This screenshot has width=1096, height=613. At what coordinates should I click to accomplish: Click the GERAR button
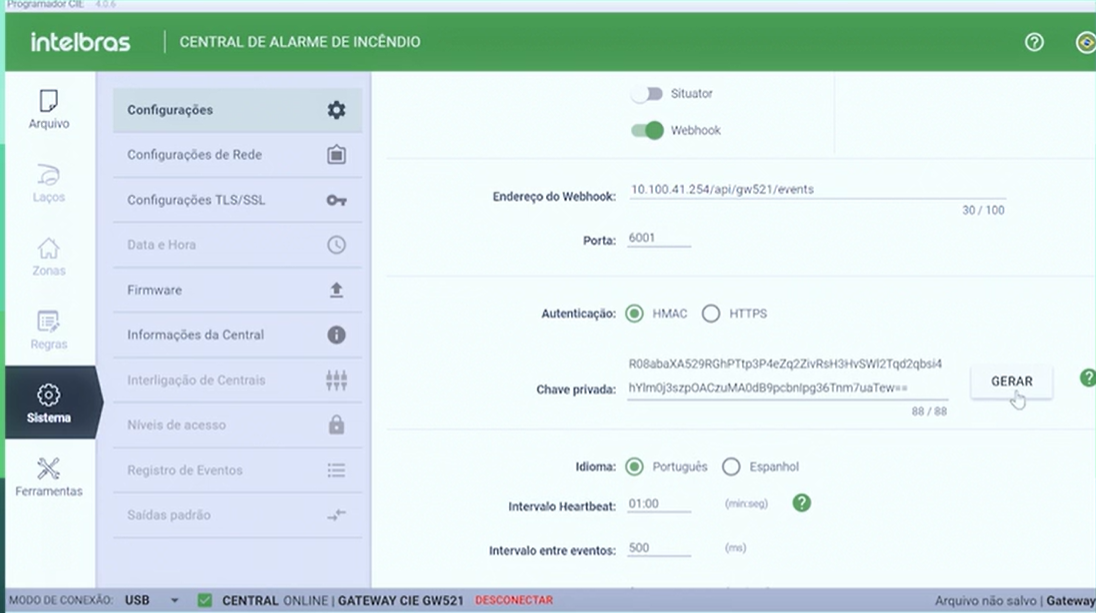(x=1011, y=382)
